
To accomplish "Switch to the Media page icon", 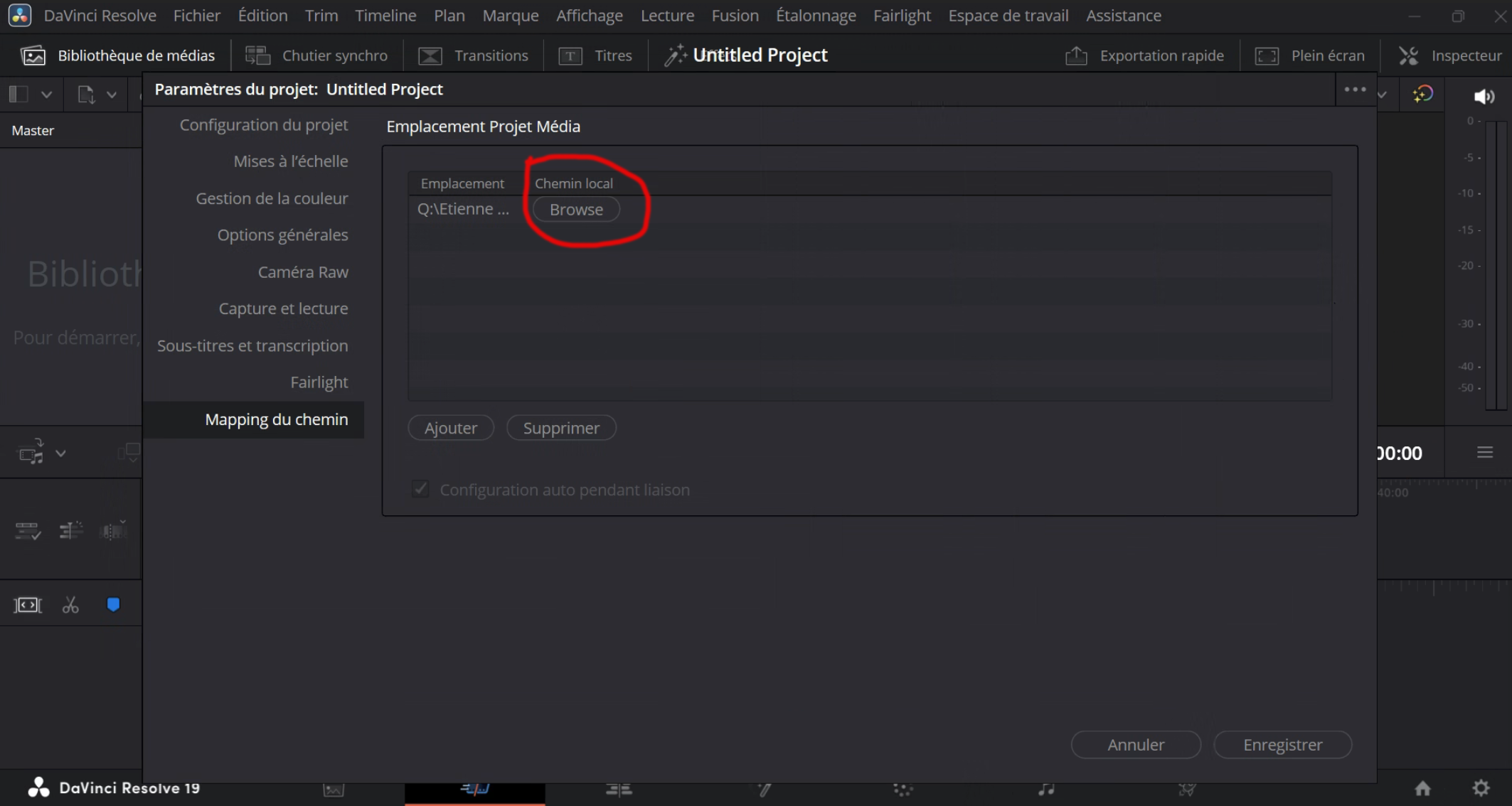I will click(x=334, y=789).
